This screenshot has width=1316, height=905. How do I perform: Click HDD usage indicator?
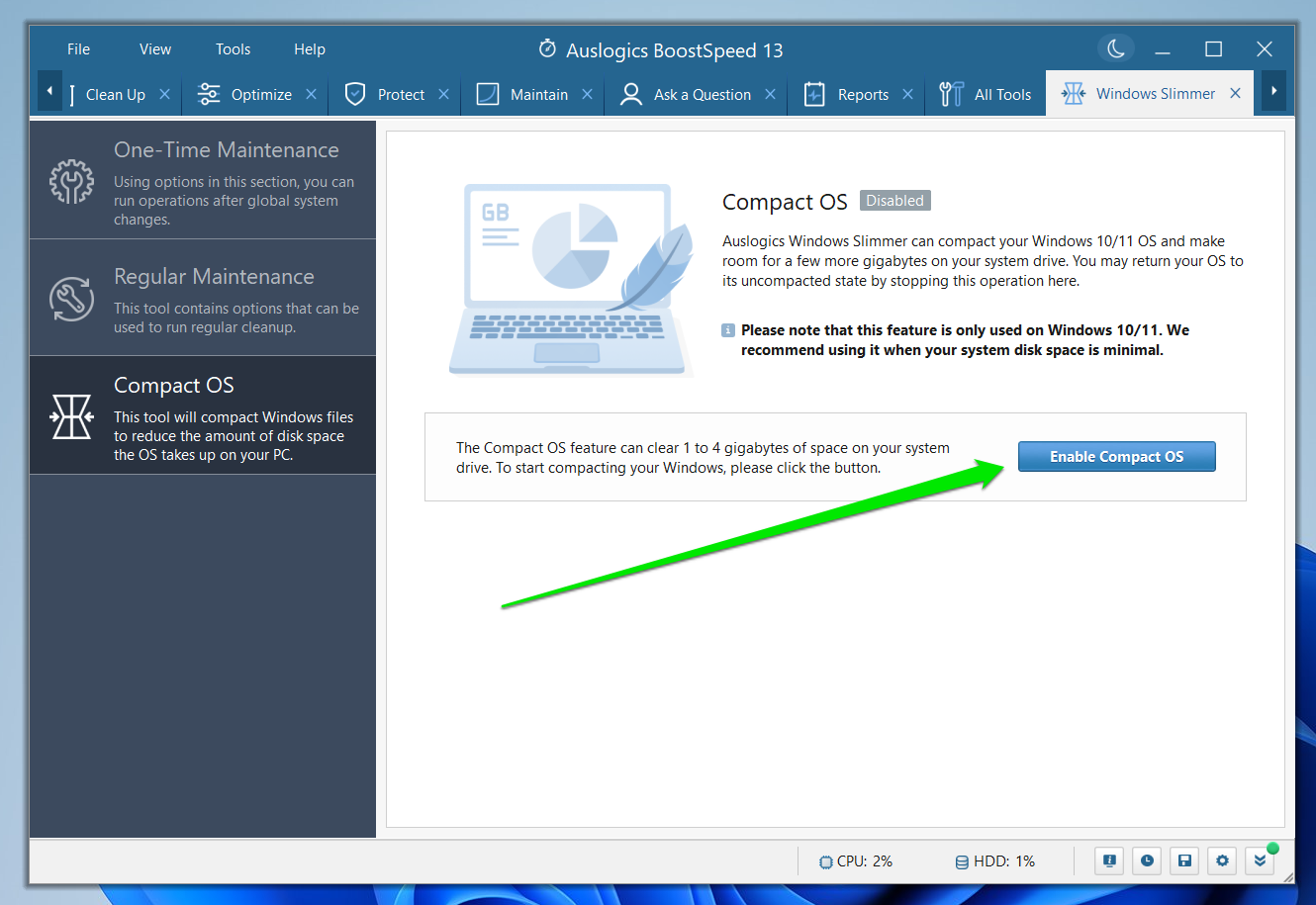click(994, 861)
